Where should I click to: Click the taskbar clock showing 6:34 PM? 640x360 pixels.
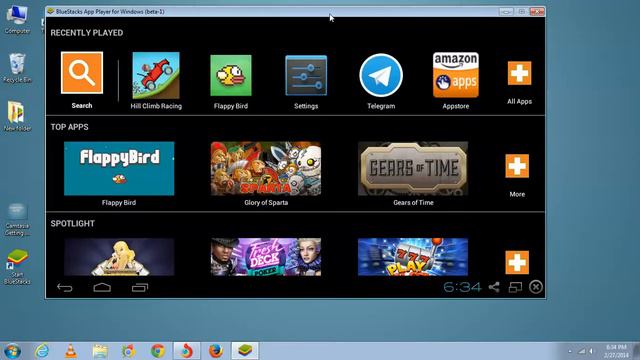tap(616, 351)
